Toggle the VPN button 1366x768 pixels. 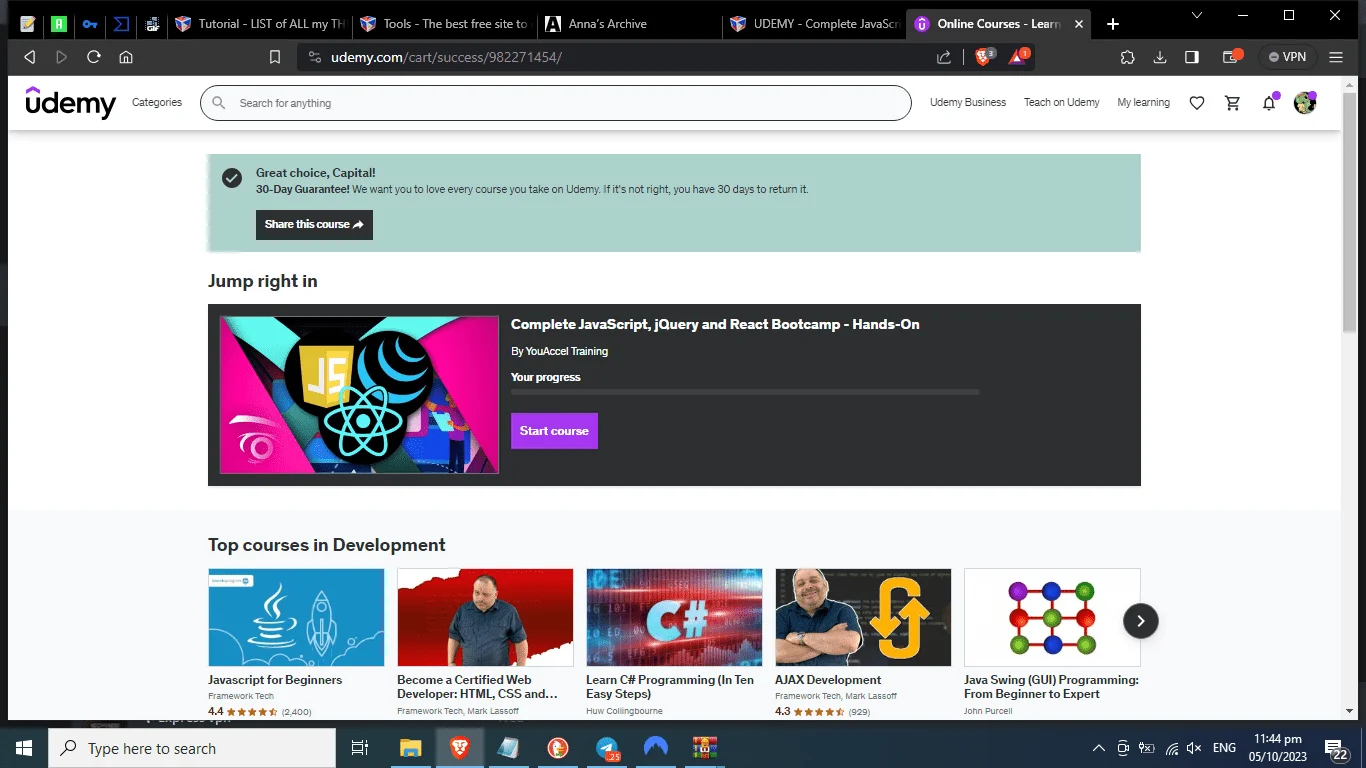tap(1288, 57)
